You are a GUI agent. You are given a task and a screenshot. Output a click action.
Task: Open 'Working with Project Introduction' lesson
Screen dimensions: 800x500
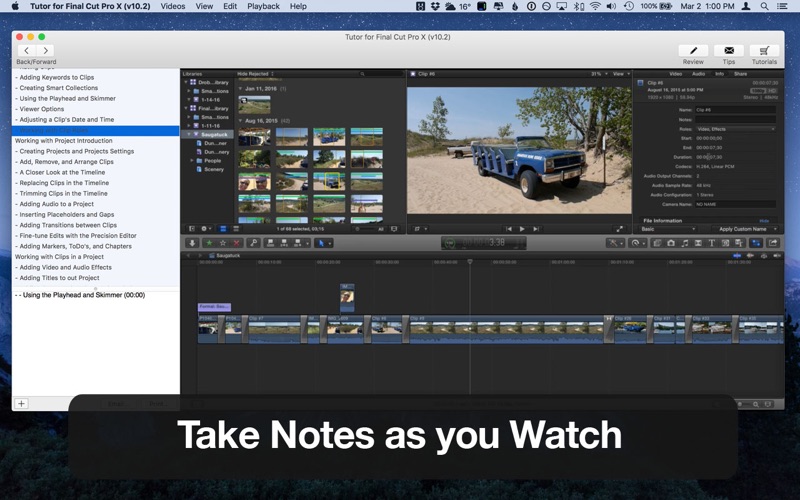[x=64, y=141]
